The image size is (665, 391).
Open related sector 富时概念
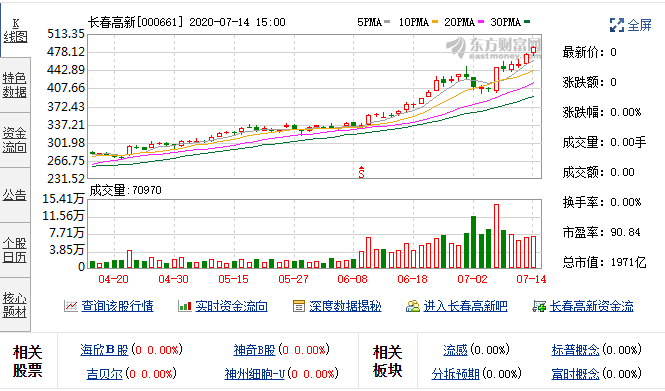pos(576,374)
